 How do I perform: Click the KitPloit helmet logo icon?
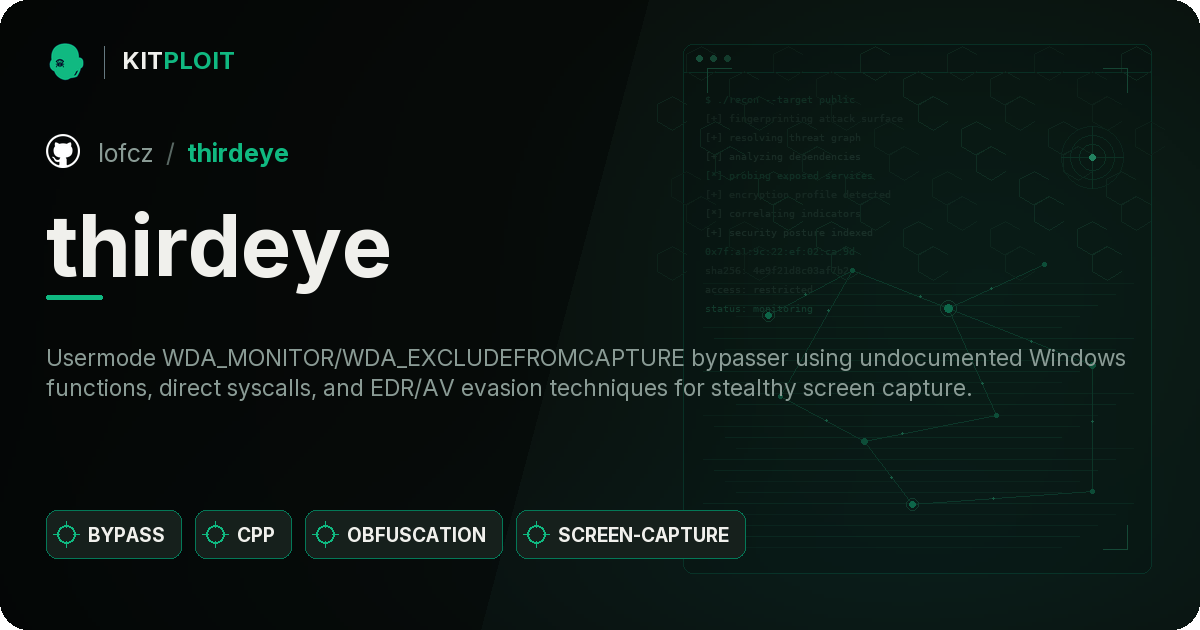click(x=66, y=61)
